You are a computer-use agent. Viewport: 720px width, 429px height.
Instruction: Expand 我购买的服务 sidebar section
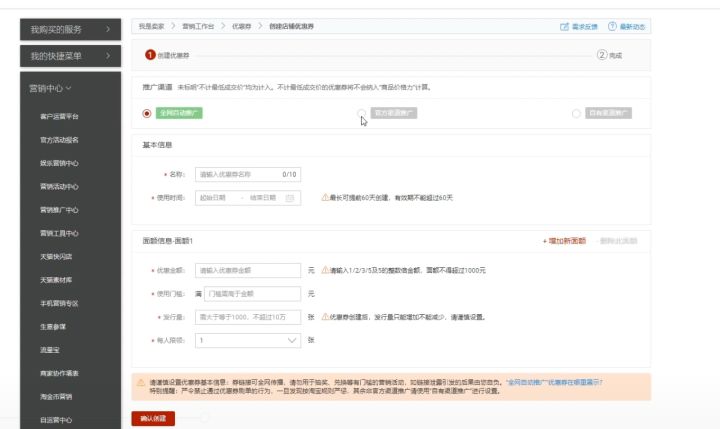click(x=70, y=29)
